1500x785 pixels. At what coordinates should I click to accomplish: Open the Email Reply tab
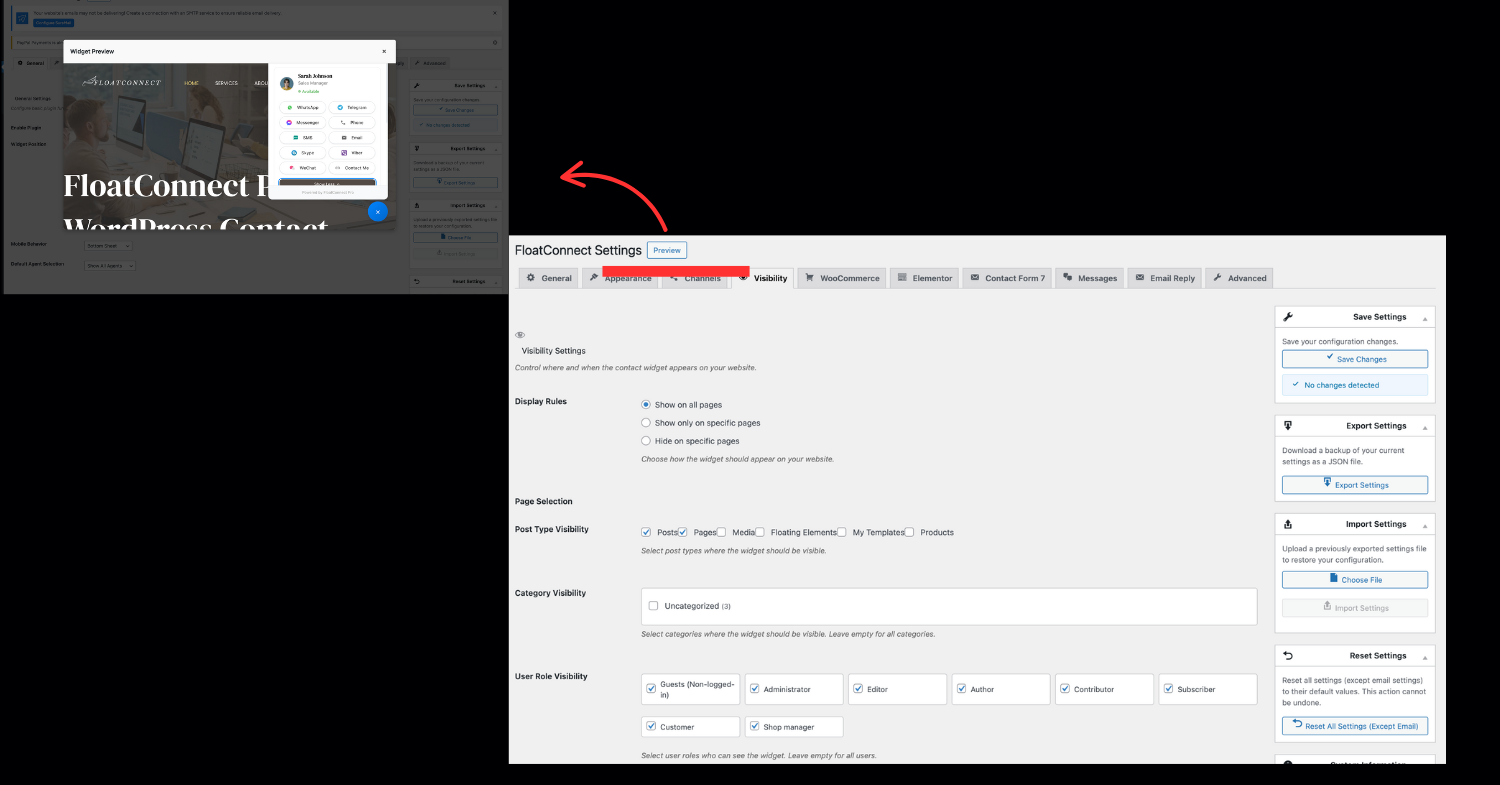pos(1165,278)
